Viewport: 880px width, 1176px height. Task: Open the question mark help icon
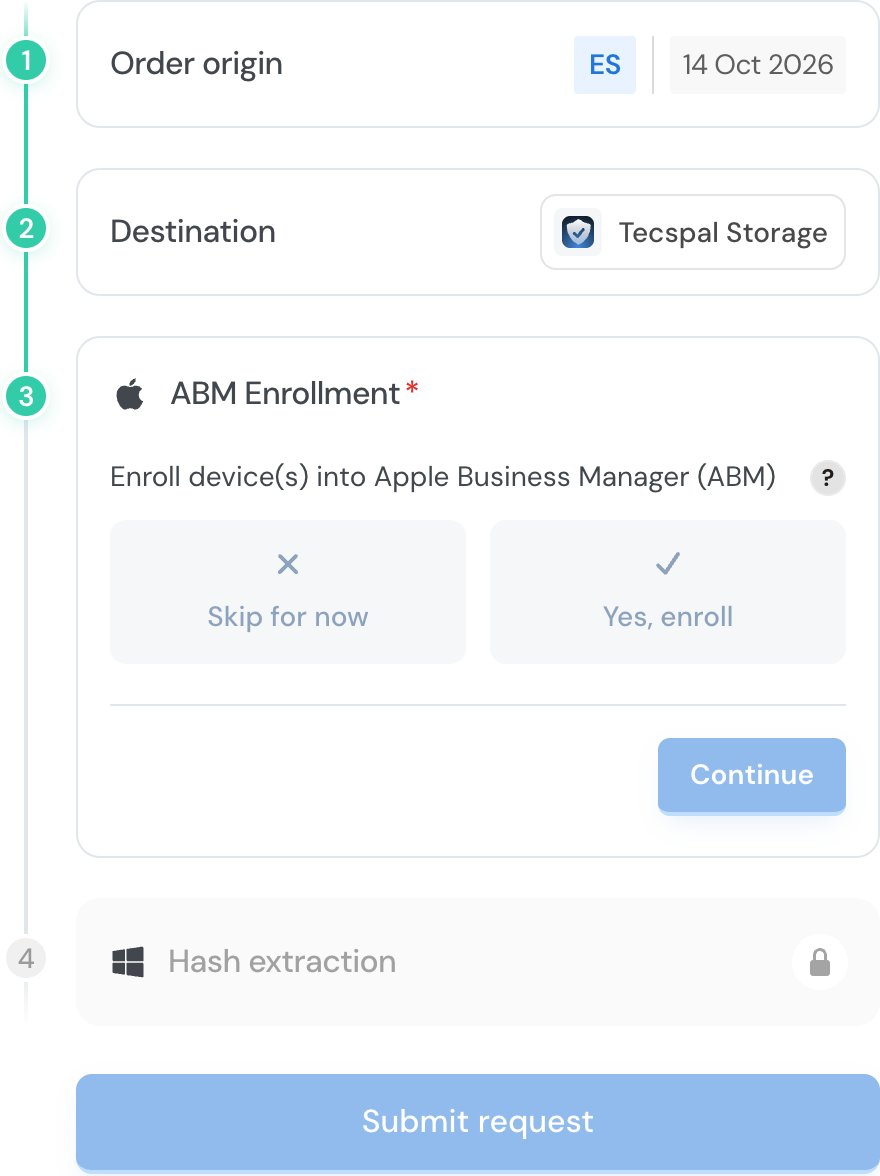(x=827, y=478)
